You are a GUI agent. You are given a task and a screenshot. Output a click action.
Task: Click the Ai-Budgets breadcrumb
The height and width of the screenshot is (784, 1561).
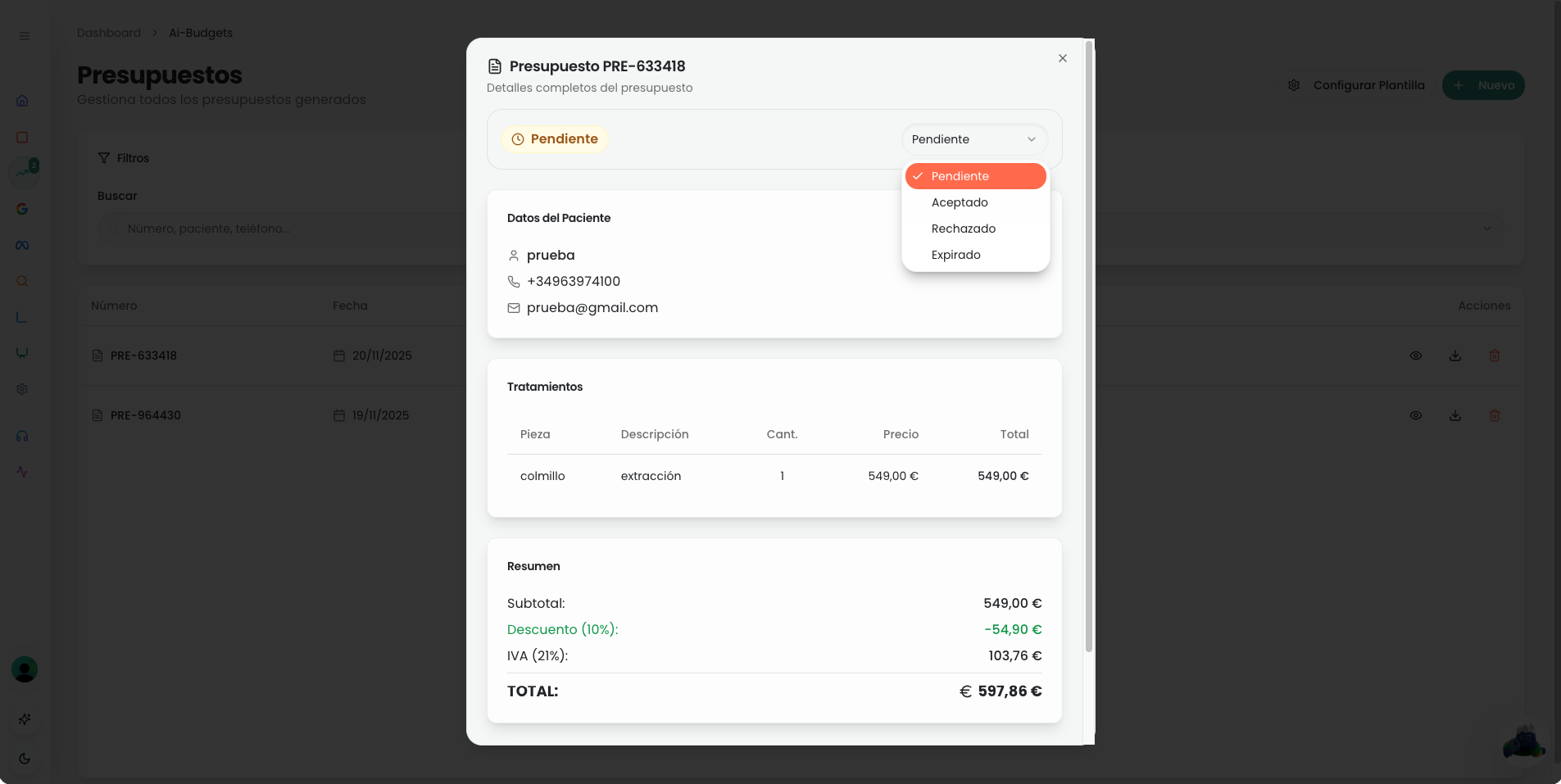pyautogui.click(x=201, y=33)
